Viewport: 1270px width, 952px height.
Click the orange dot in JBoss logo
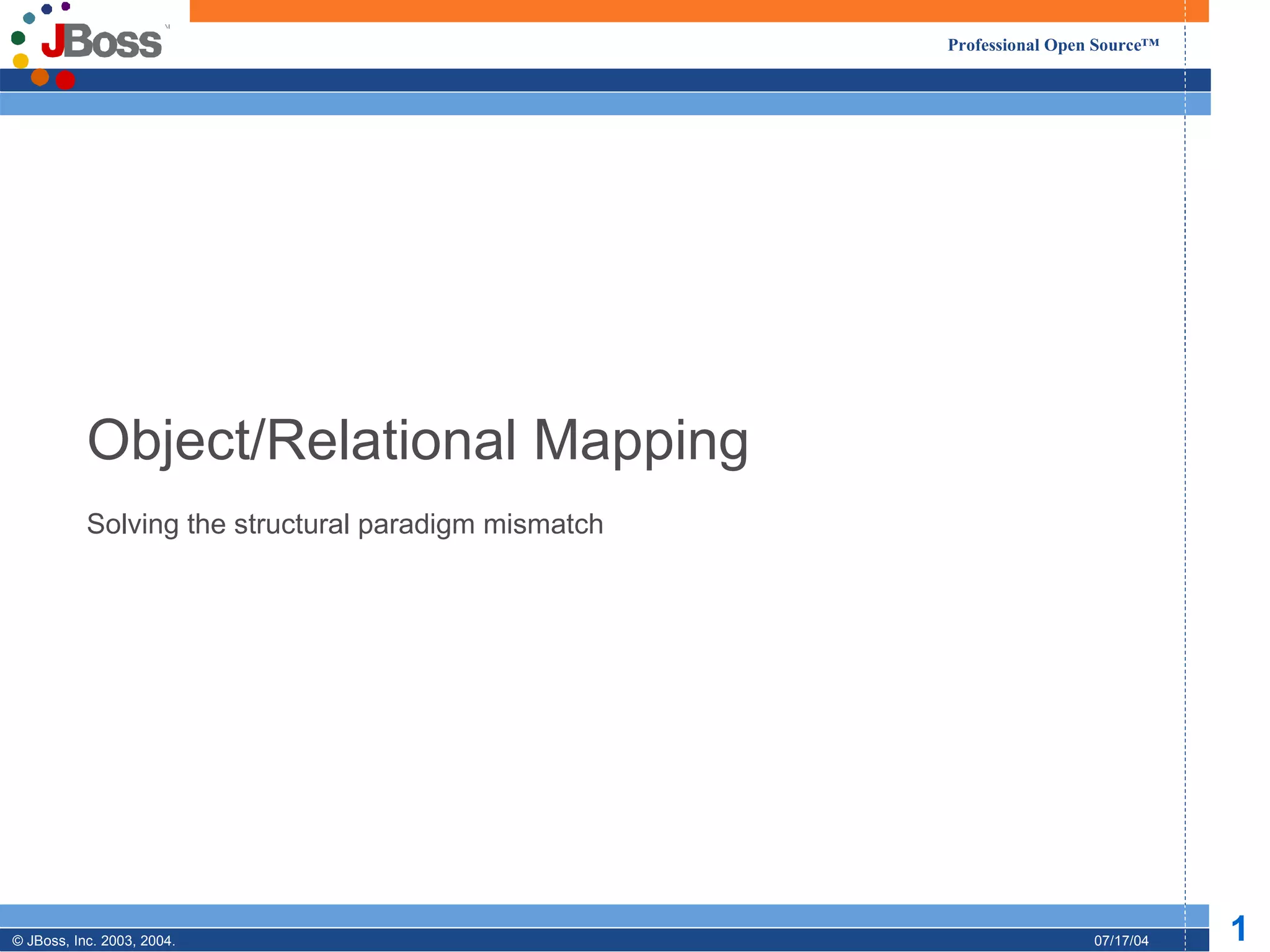(x=40, y=77)
